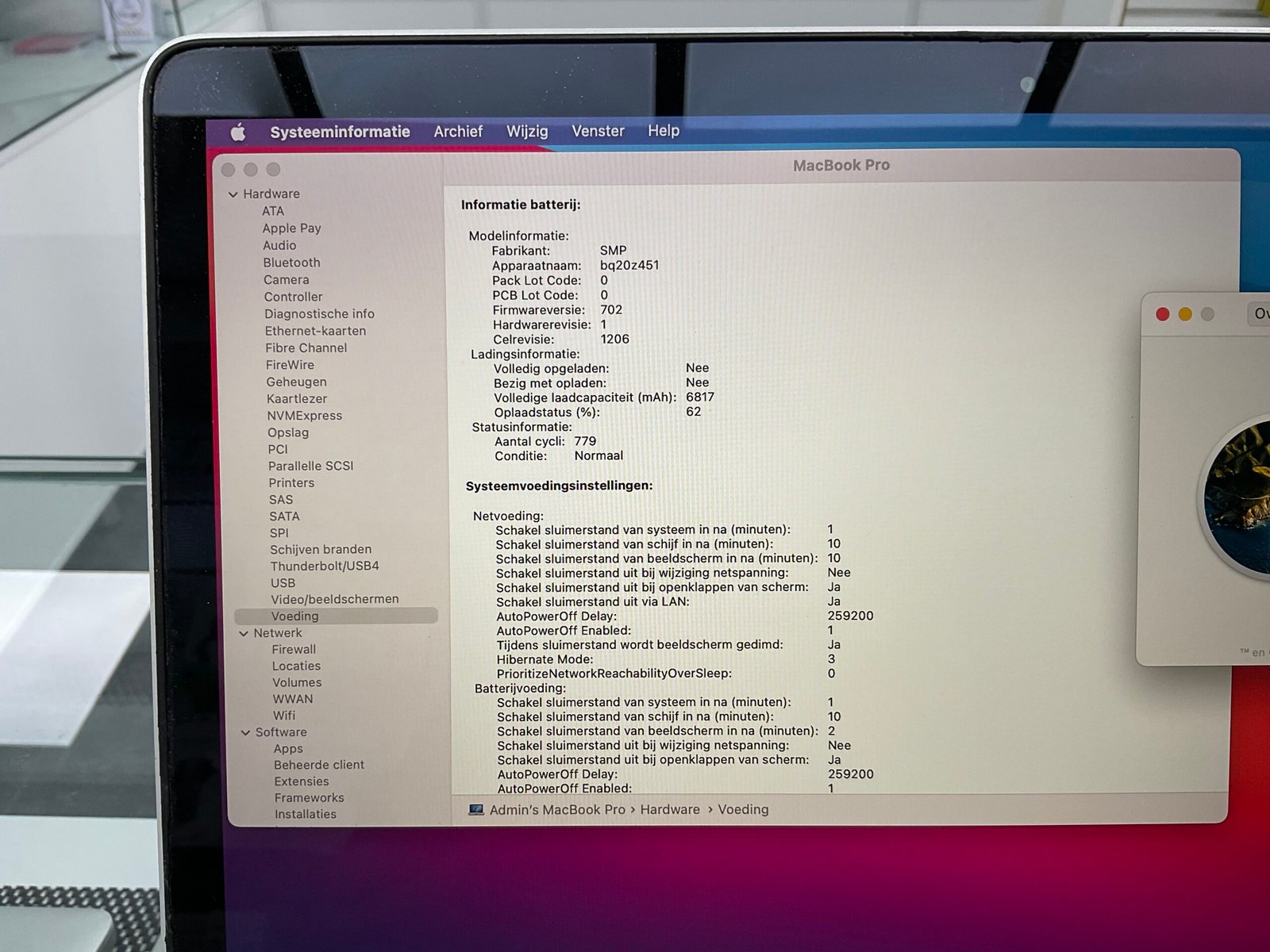Select Controller in the sidebar

click(293, 297)
